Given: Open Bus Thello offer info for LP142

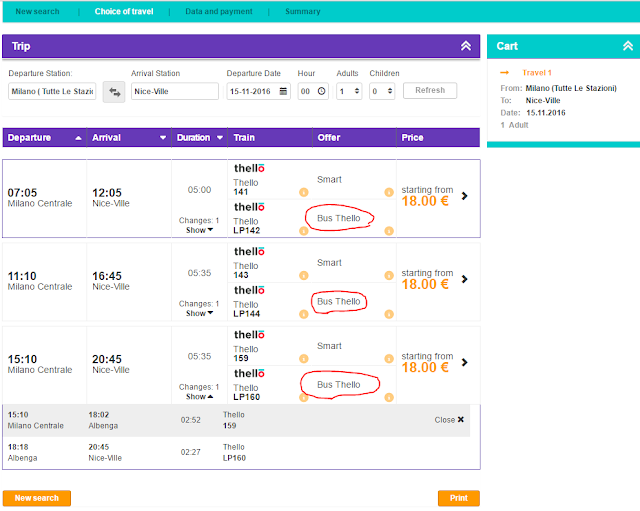Looking at the screenshot, I should [389, 231].
